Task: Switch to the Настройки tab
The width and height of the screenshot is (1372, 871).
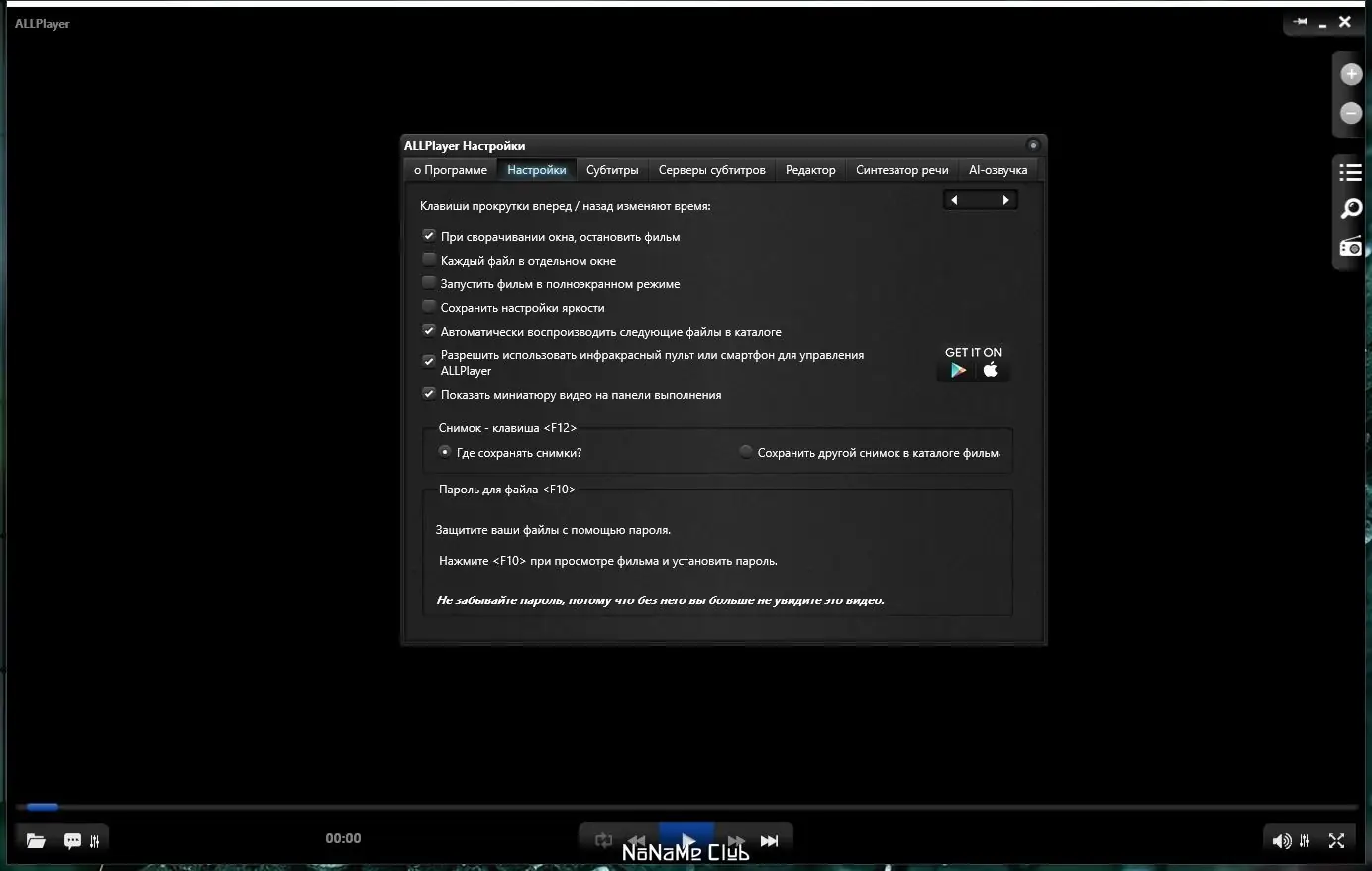Action: click(x=537, y=170)
